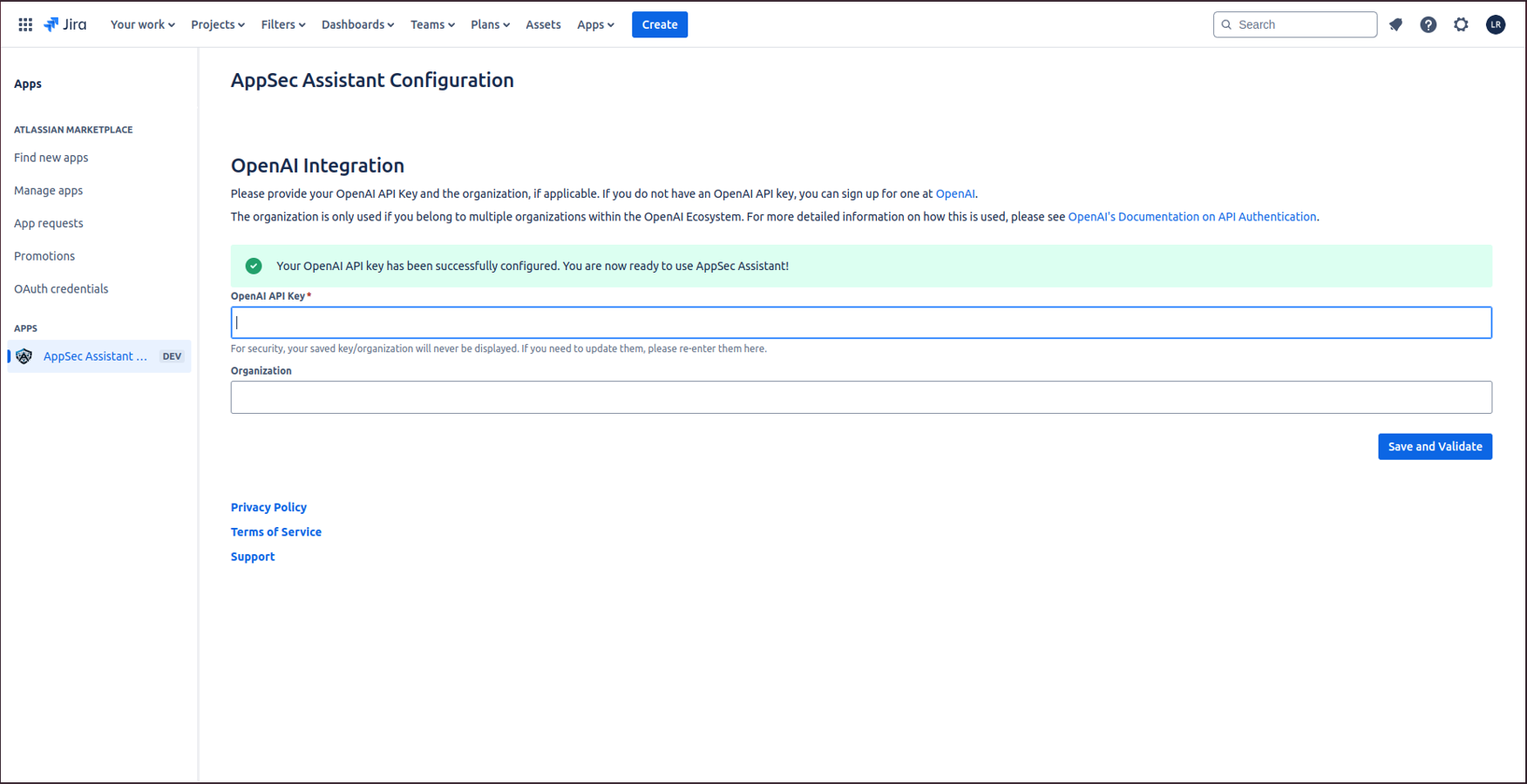Open the app switcher grid icon
Screen dimensions: 1527x784
point(25,24)
